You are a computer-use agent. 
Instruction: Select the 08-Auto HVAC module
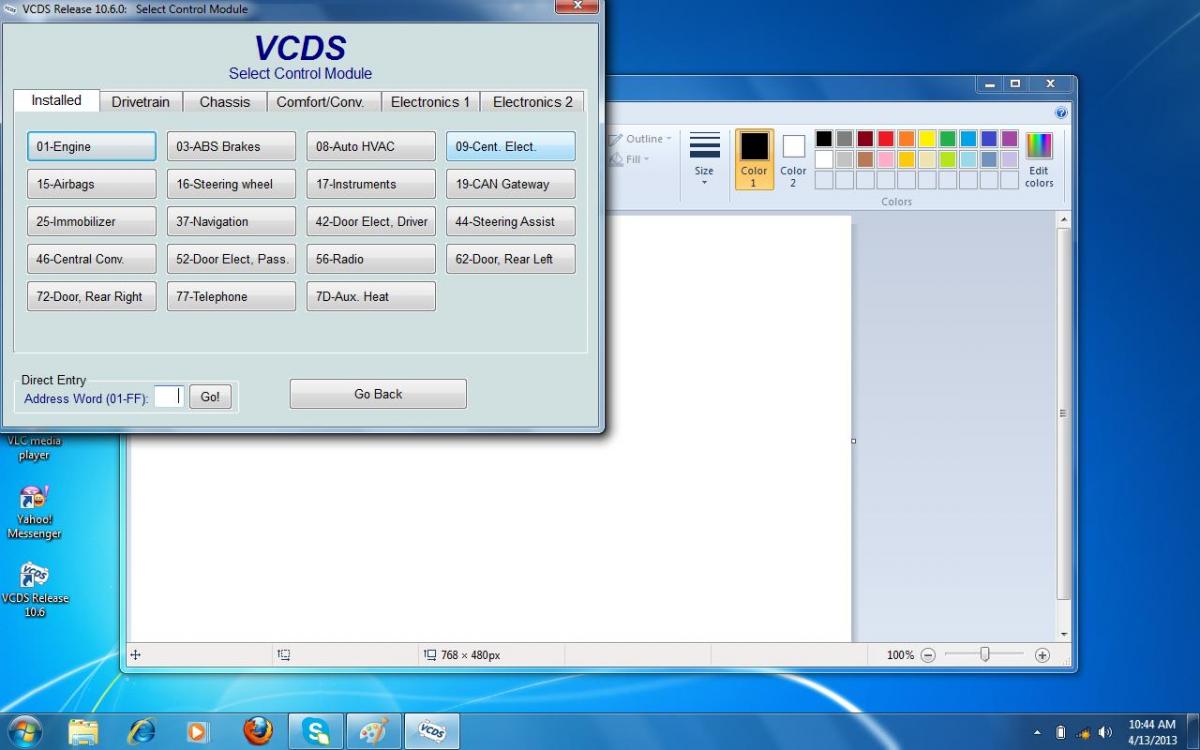[x=371, y=146]
